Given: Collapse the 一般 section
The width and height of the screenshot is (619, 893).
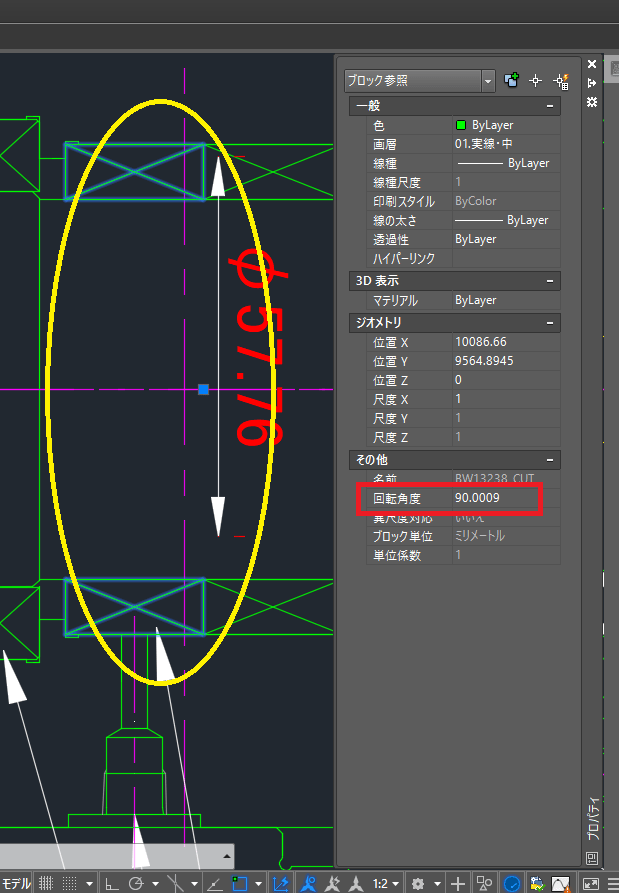Looking at the screenshot, I should [550, 106].
